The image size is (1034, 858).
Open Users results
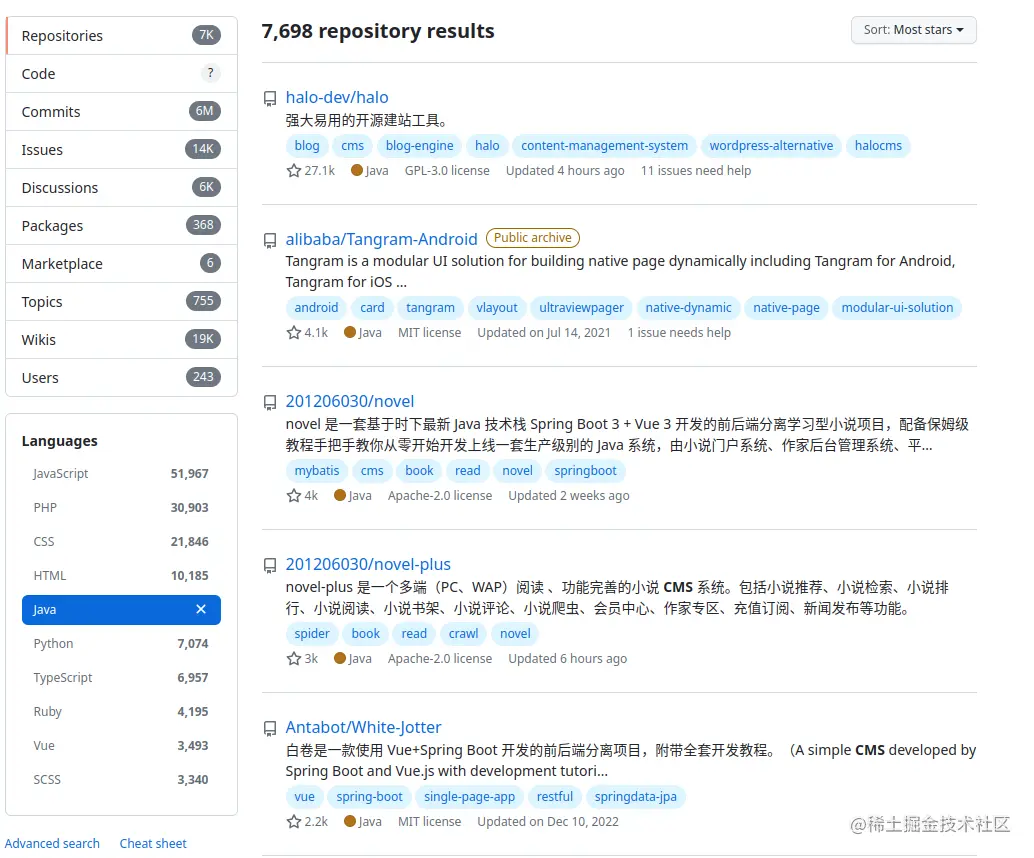(x=121, y=378)
